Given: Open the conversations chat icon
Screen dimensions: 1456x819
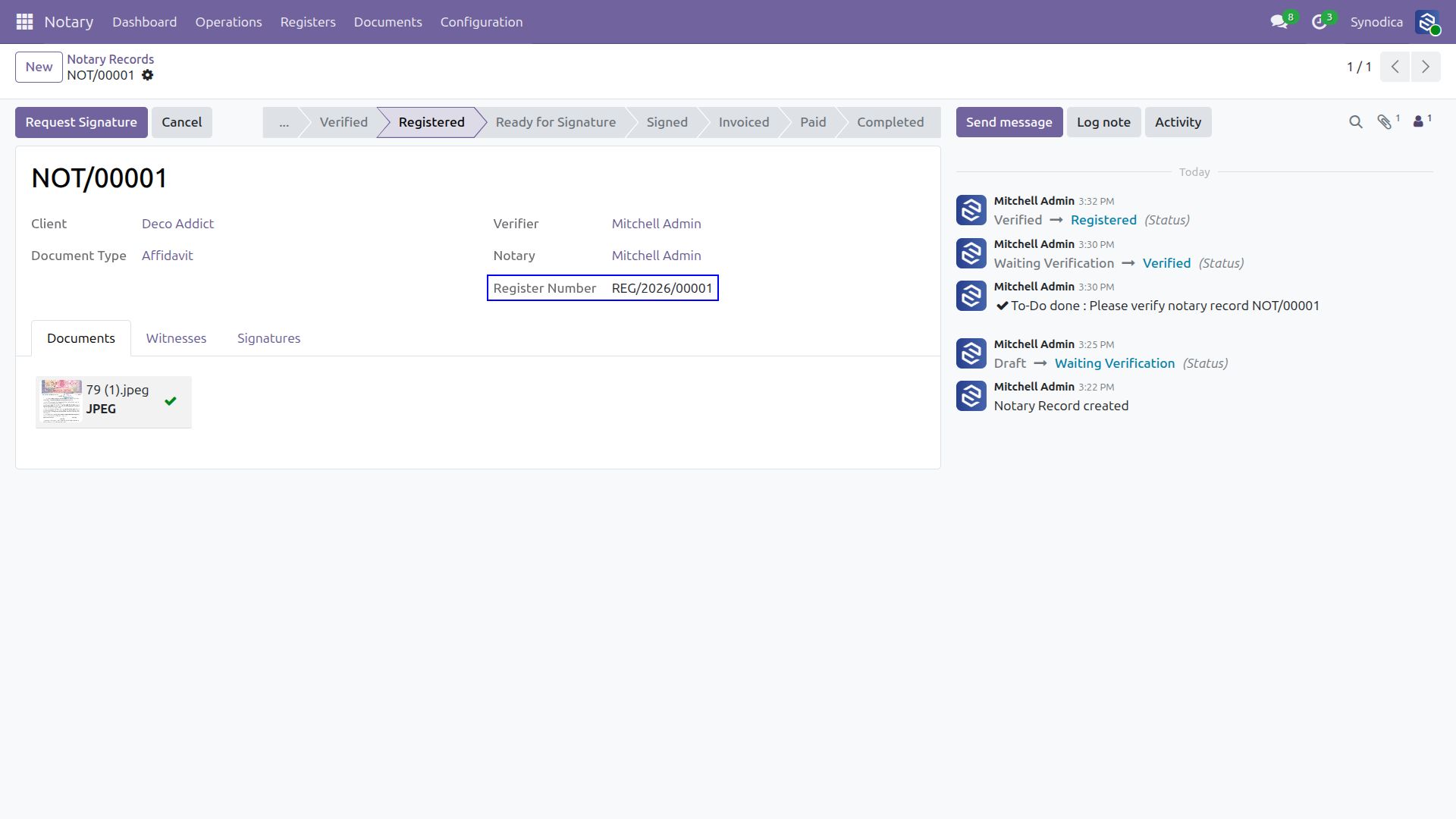Looking at the screenshot, I should 1279,22.
